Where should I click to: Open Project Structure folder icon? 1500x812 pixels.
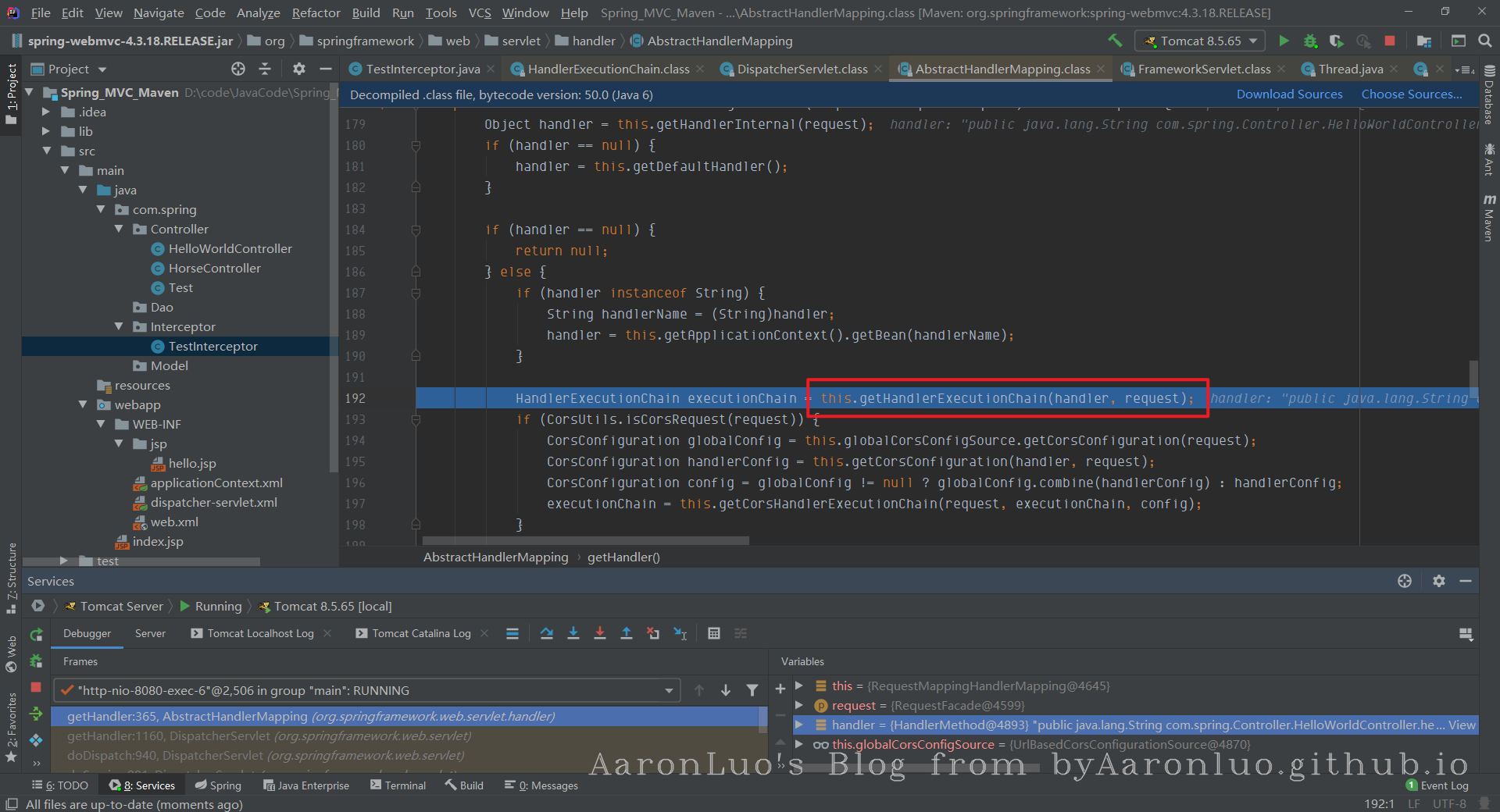point(1424,41)
